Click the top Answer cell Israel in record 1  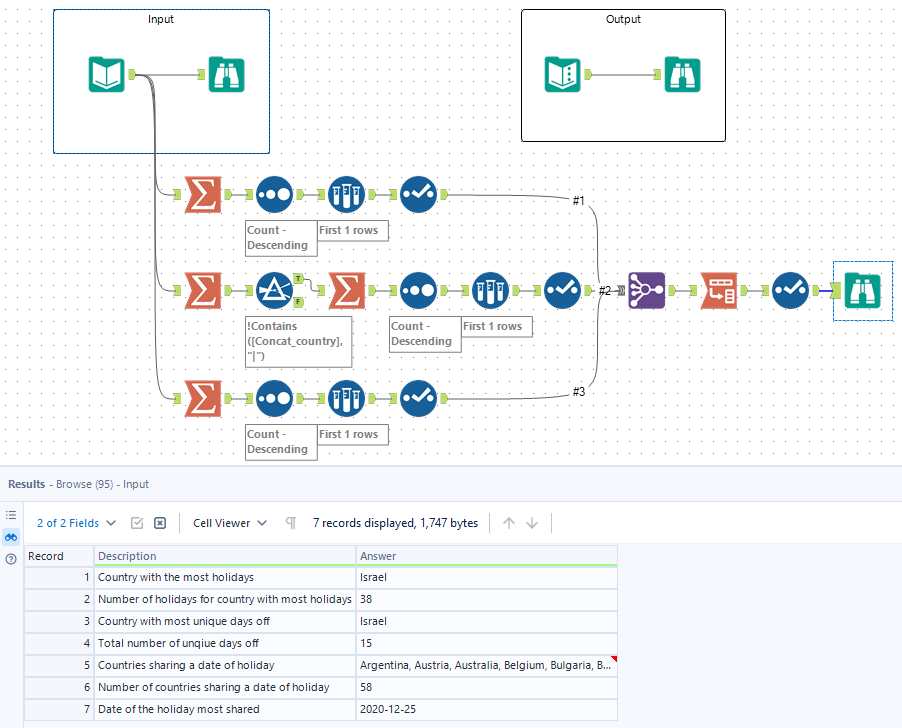click(x=487, y=577)
